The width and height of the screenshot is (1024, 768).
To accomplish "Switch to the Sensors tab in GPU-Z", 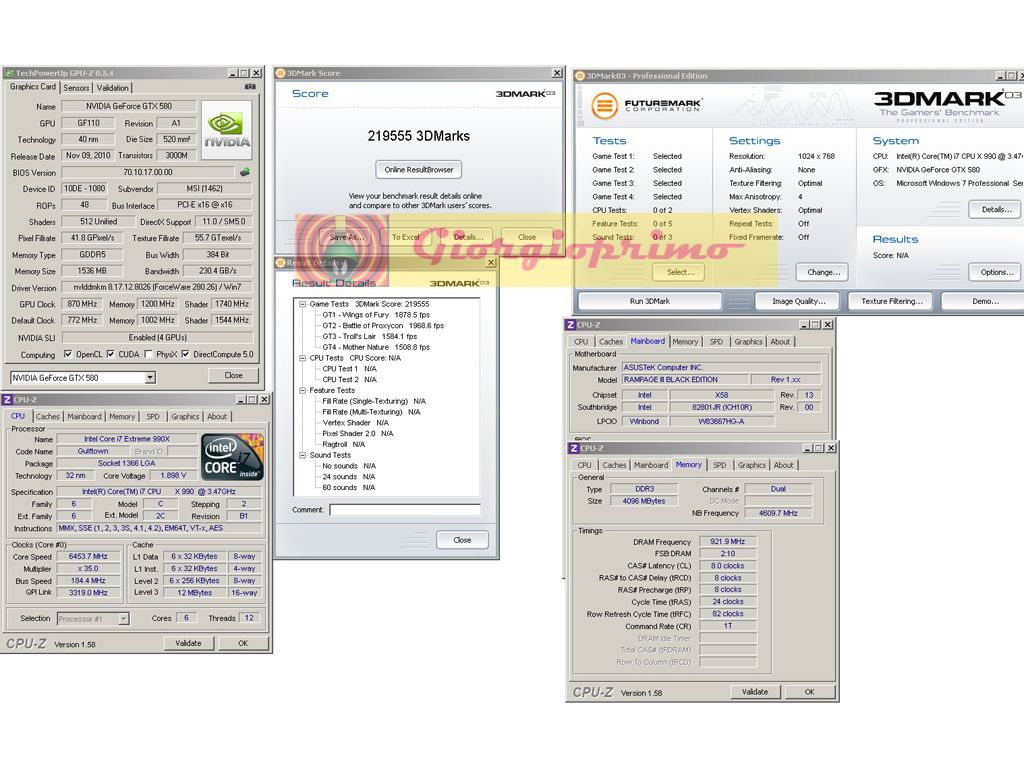I will pyautogui.click(x=76, y=88).
